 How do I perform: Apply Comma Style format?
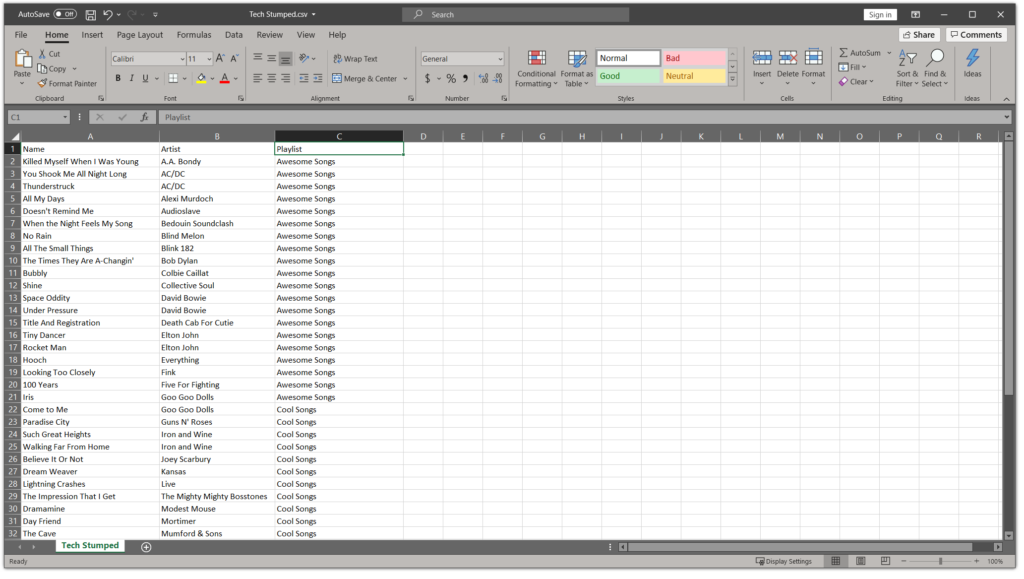point(466,78)
